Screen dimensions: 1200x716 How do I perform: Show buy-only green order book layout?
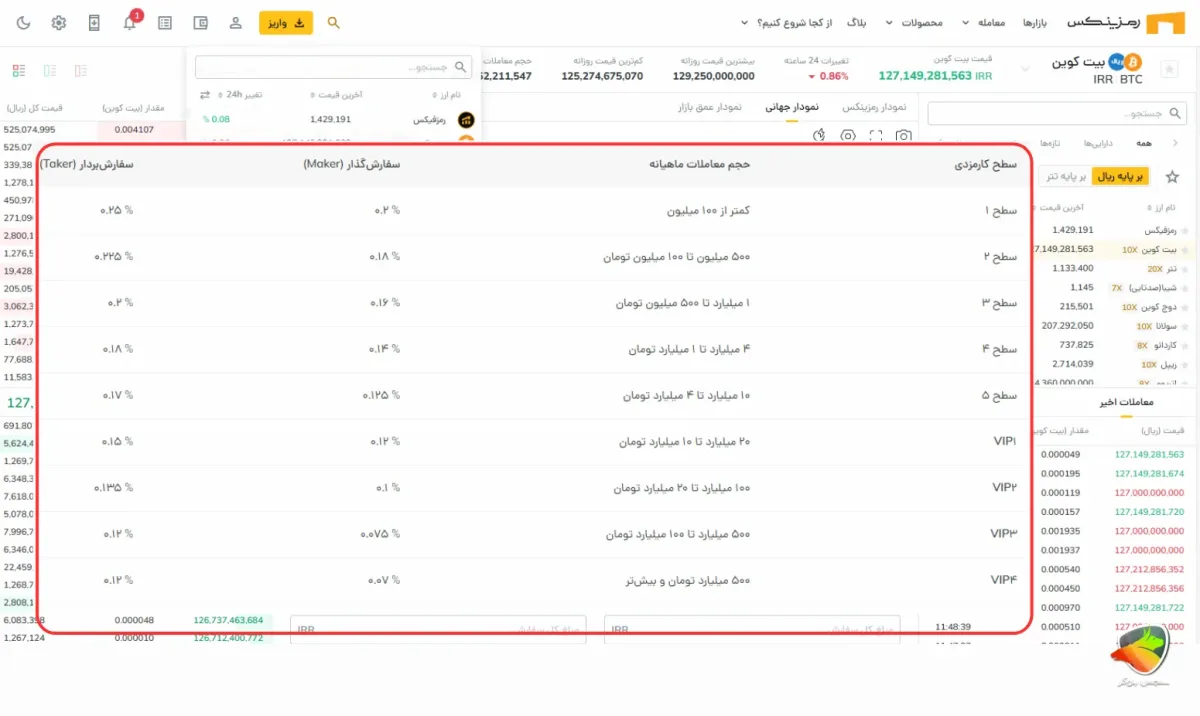pos(50,71)
